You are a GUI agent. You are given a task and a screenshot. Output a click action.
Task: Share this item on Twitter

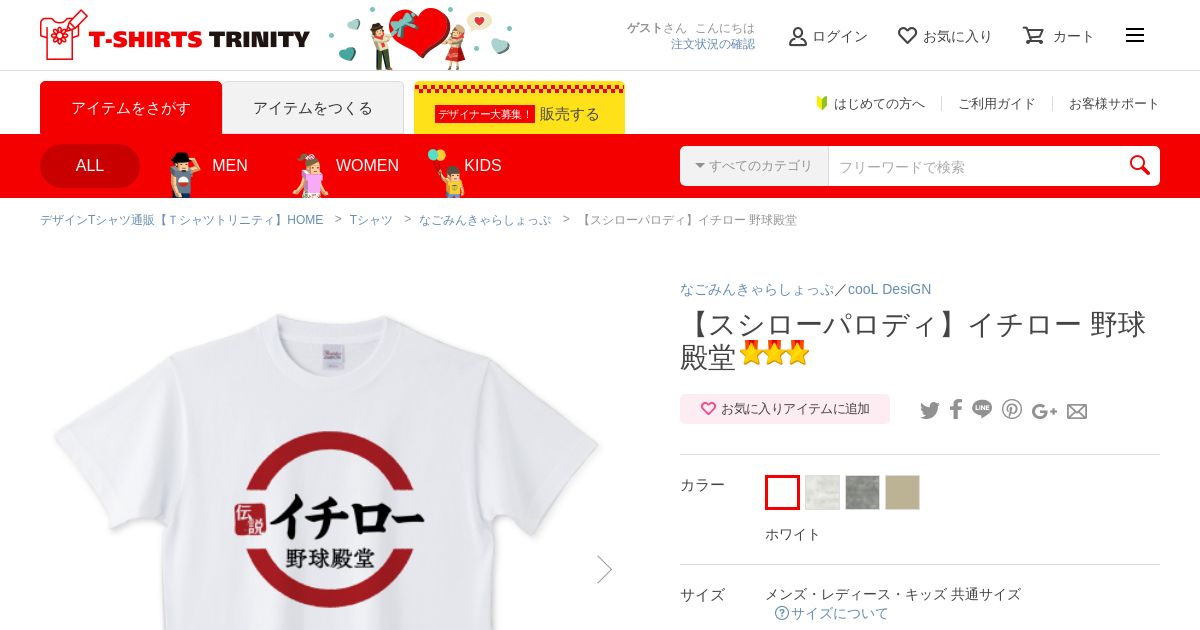click(930, 410)
